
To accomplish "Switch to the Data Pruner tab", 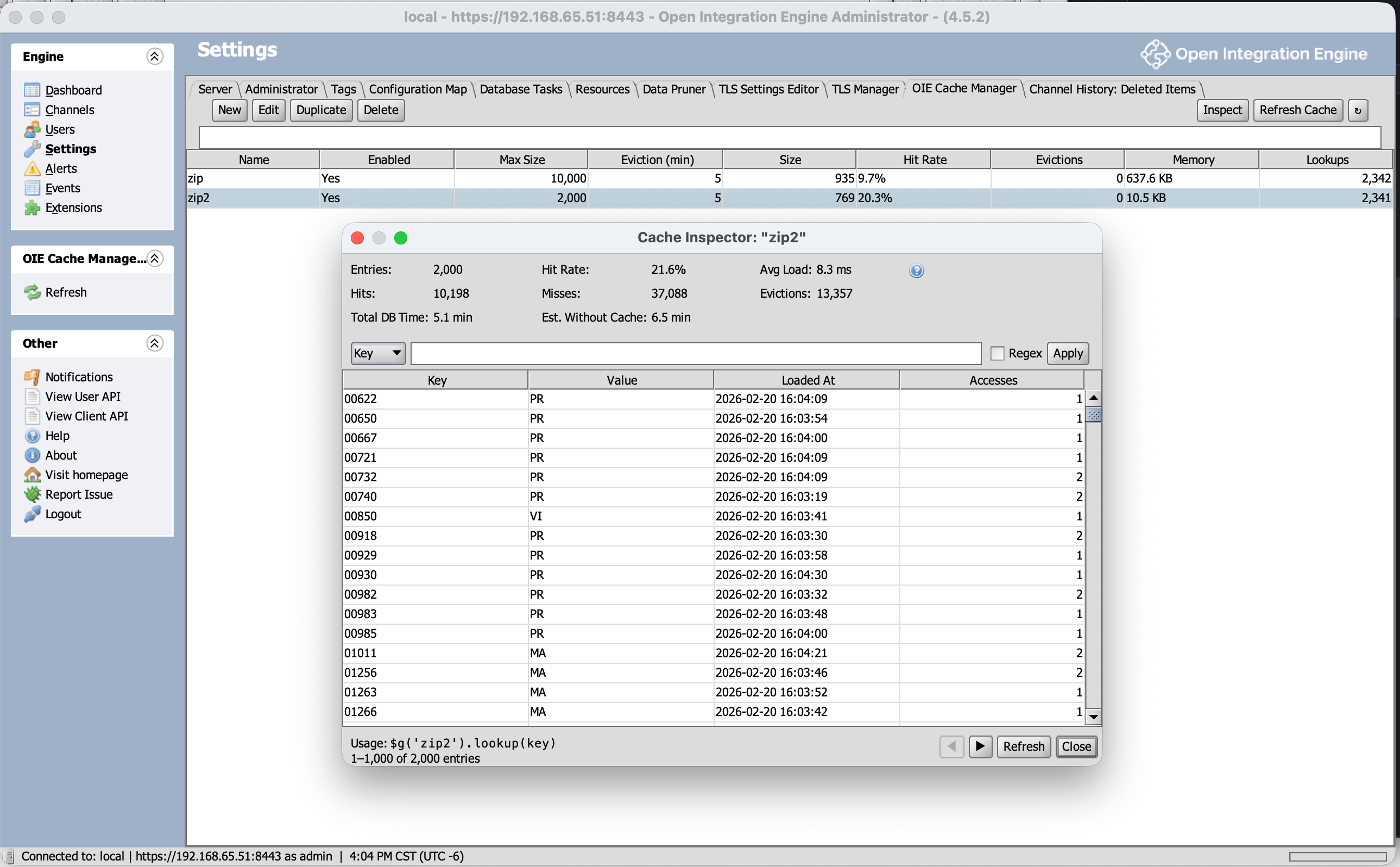I will [673, 89].
